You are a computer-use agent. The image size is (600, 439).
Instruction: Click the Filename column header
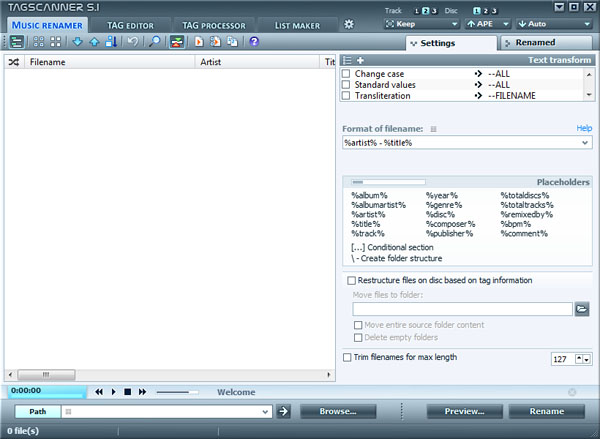110,62
